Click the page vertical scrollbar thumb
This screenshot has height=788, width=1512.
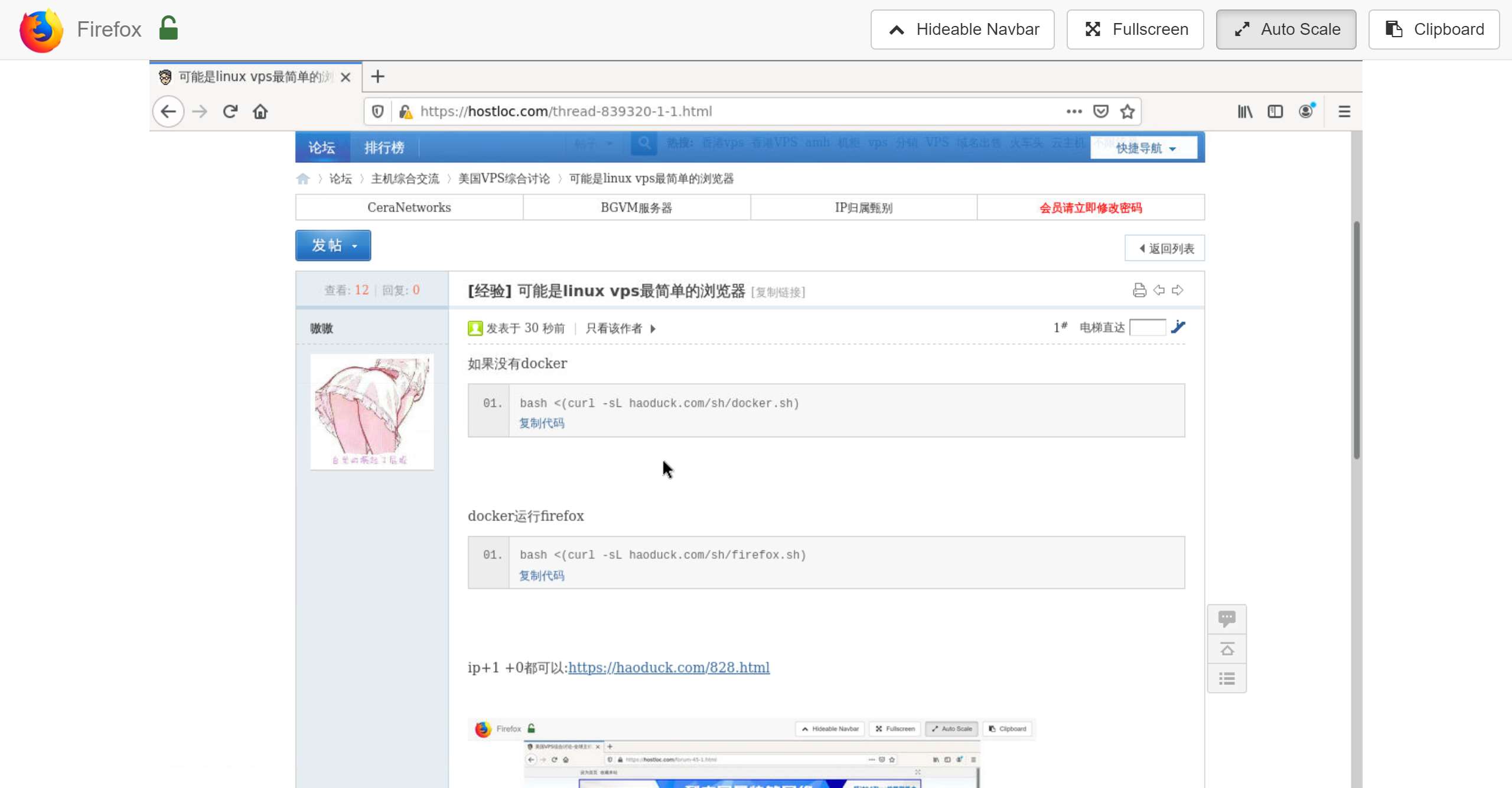click(x=1357, y=340)
